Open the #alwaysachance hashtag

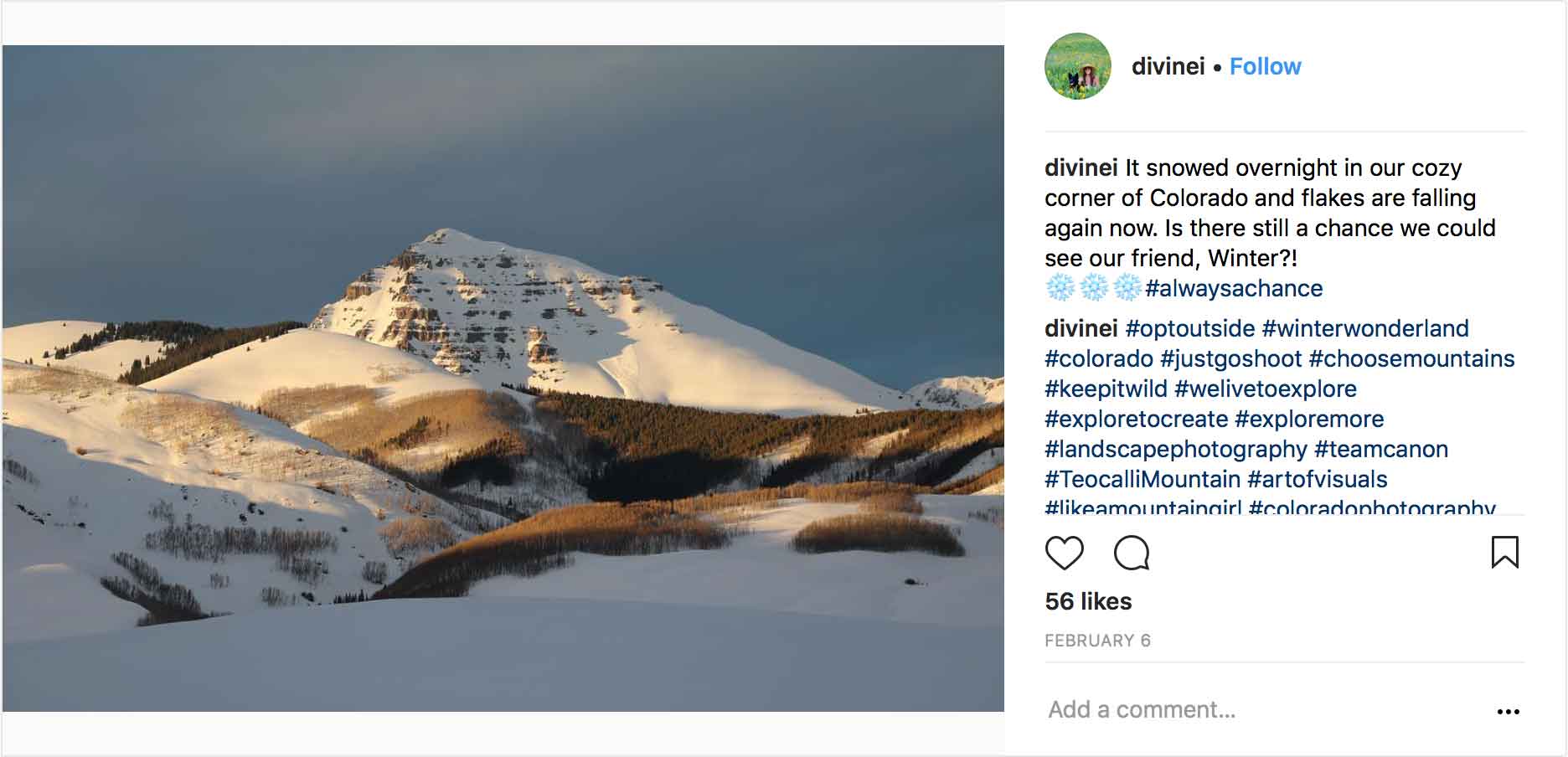[1234, 289]
